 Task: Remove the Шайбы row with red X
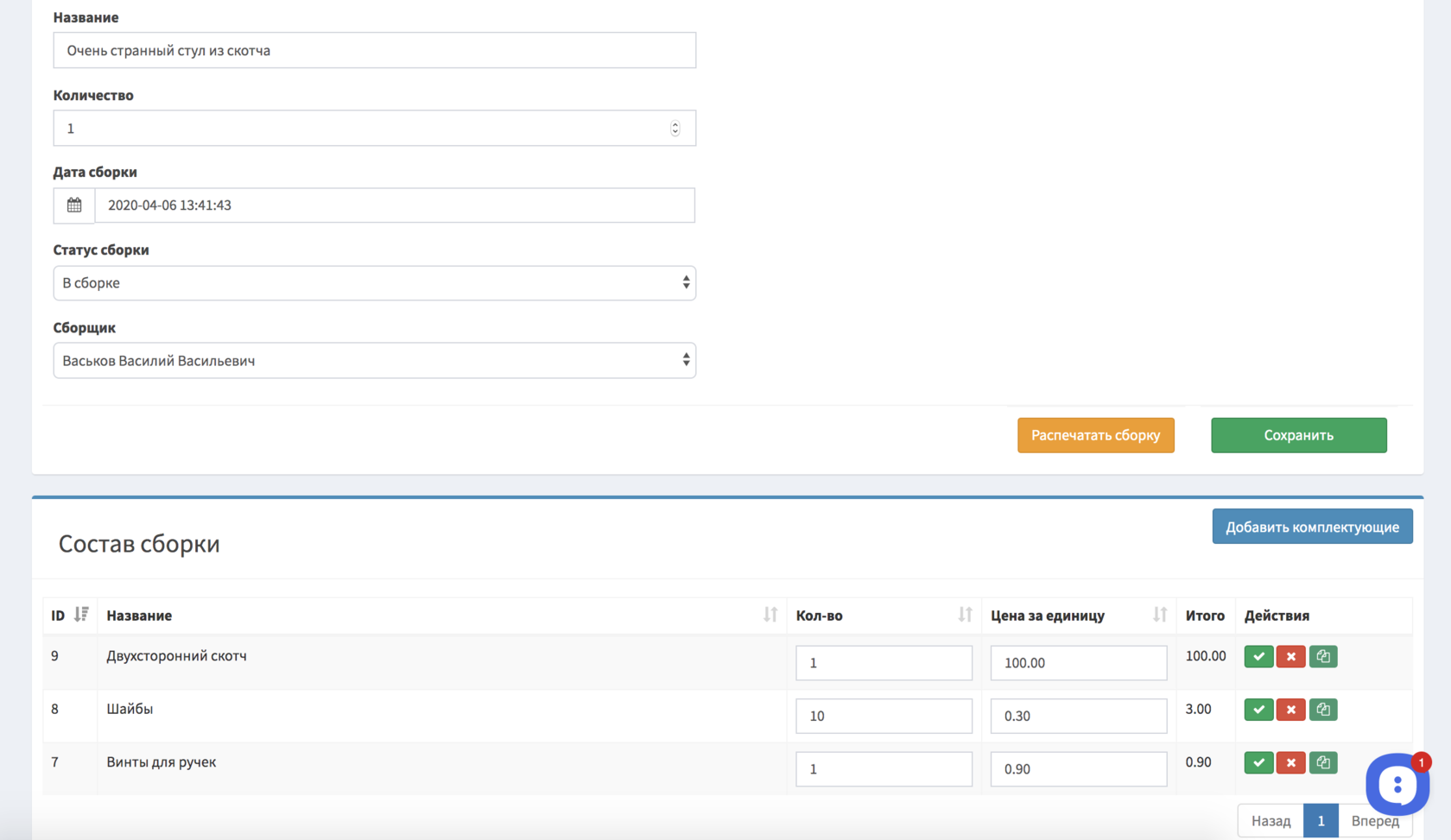click(x=1290, y=710)
